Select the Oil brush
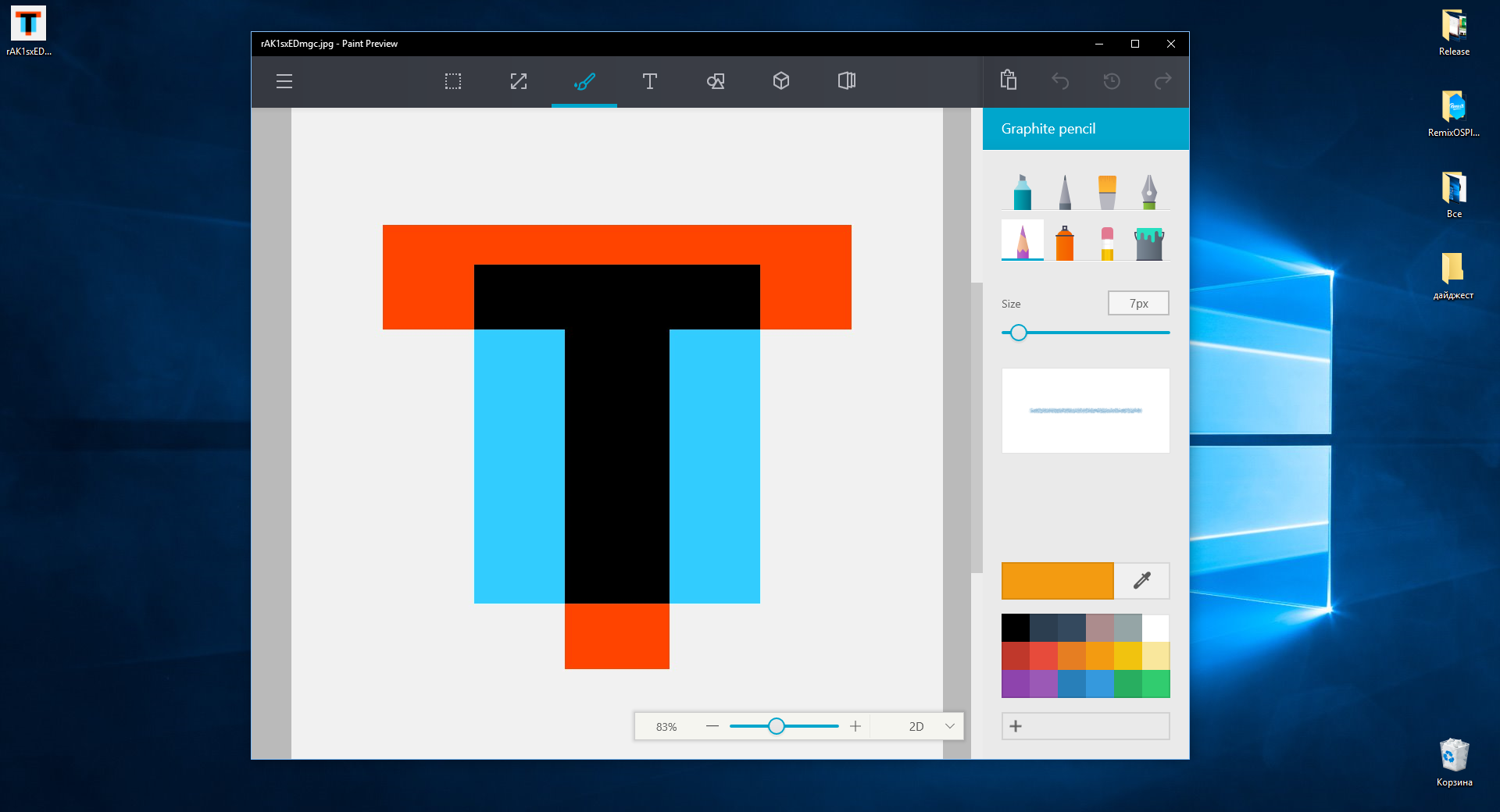This screenshot has width=1500, height=812. point(1107,191)
